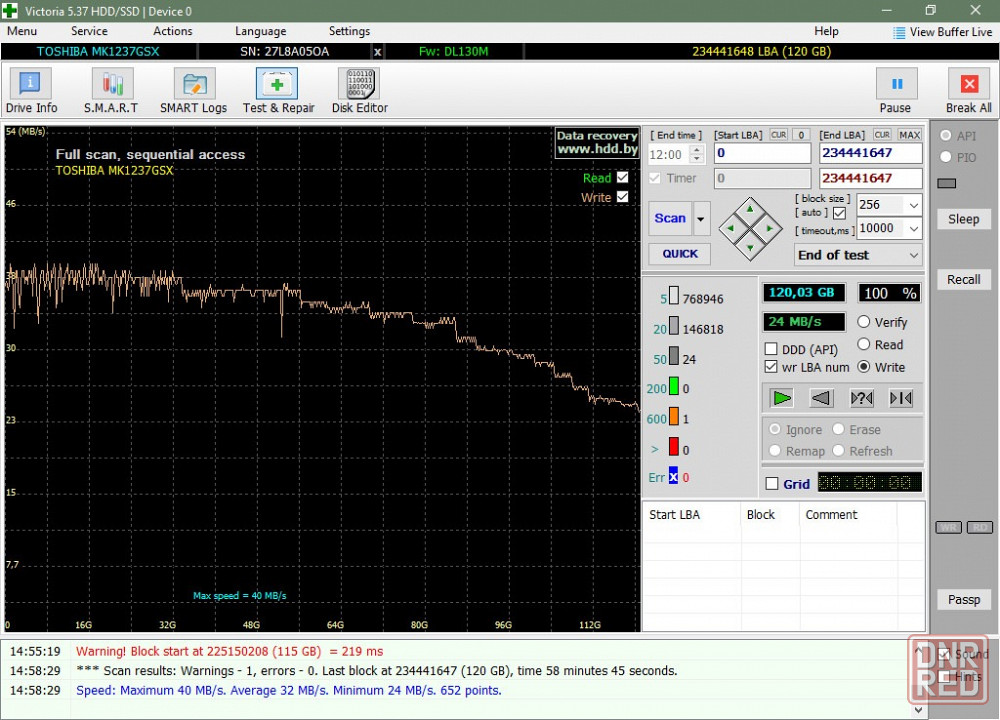Click the Scan button
The image size is (1000, 720).
tap(670, 219)
